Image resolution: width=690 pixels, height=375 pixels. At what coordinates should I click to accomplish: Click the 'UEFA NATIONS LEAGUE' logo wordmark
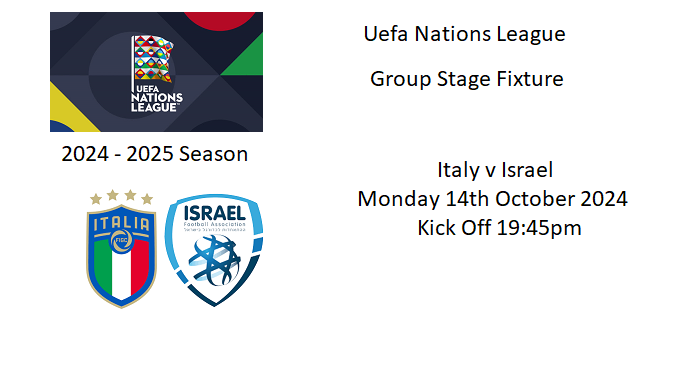[x=156, y=99]
